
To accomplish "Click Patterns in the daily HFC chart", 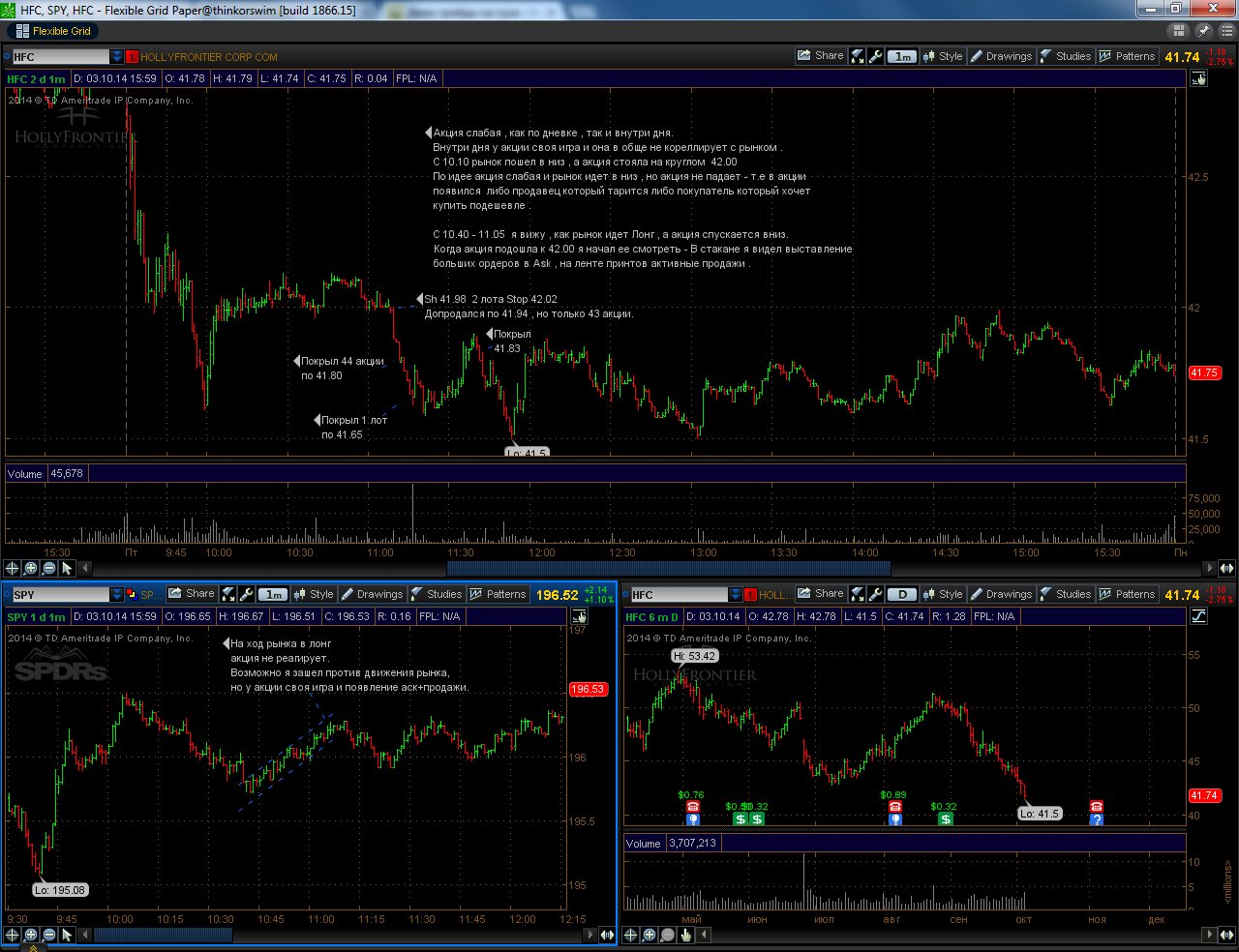I will coord(1127,594).
